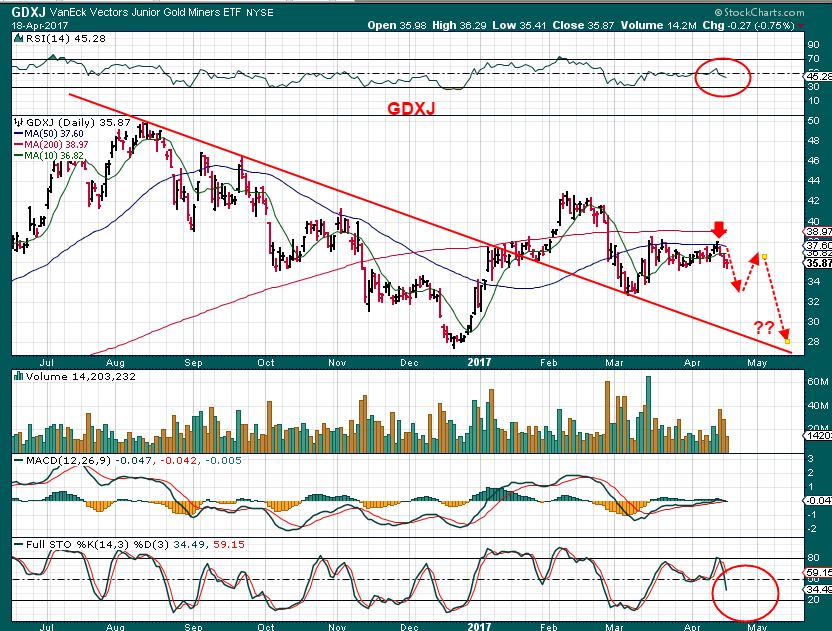The width and height of the screenshot is (832, 631).
Task: Click the 59.15 stochastic tag on the right axis
Action: click(x=819, y=573)
